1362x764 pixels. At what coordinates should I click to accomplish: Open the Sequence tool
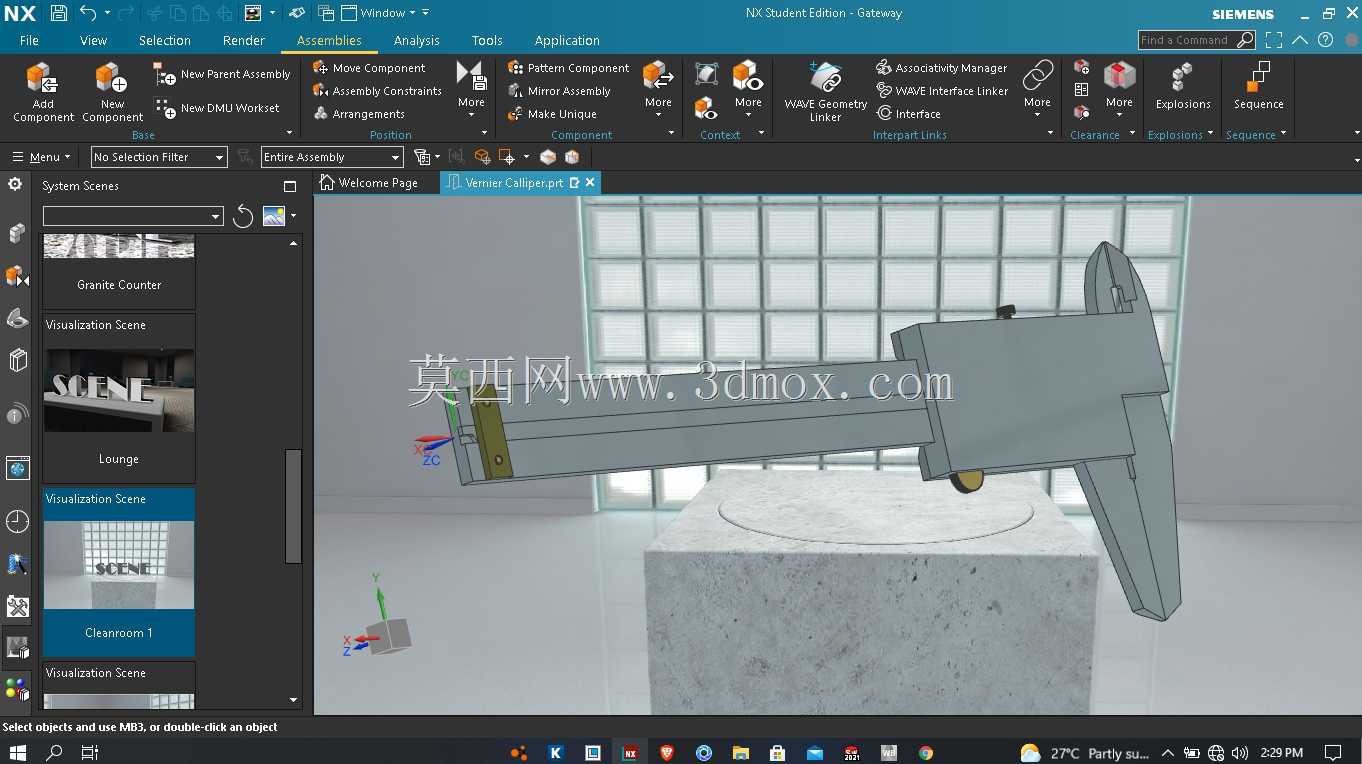click(1258, 86)
